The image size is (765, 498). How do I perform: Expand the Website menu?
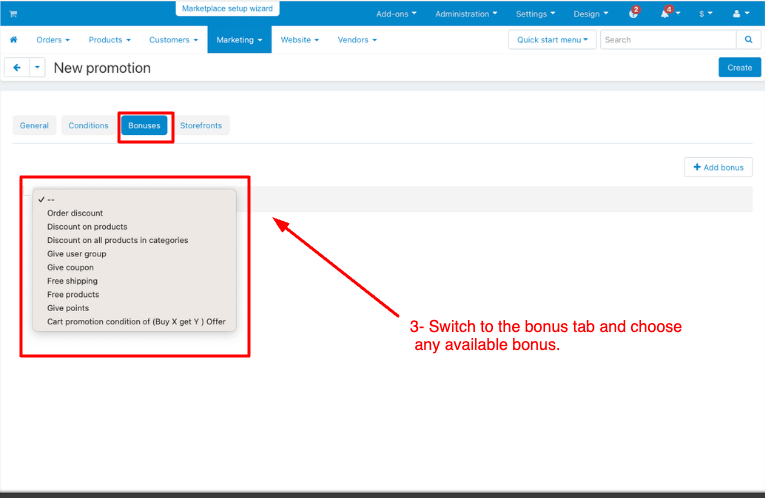[300, 40]
